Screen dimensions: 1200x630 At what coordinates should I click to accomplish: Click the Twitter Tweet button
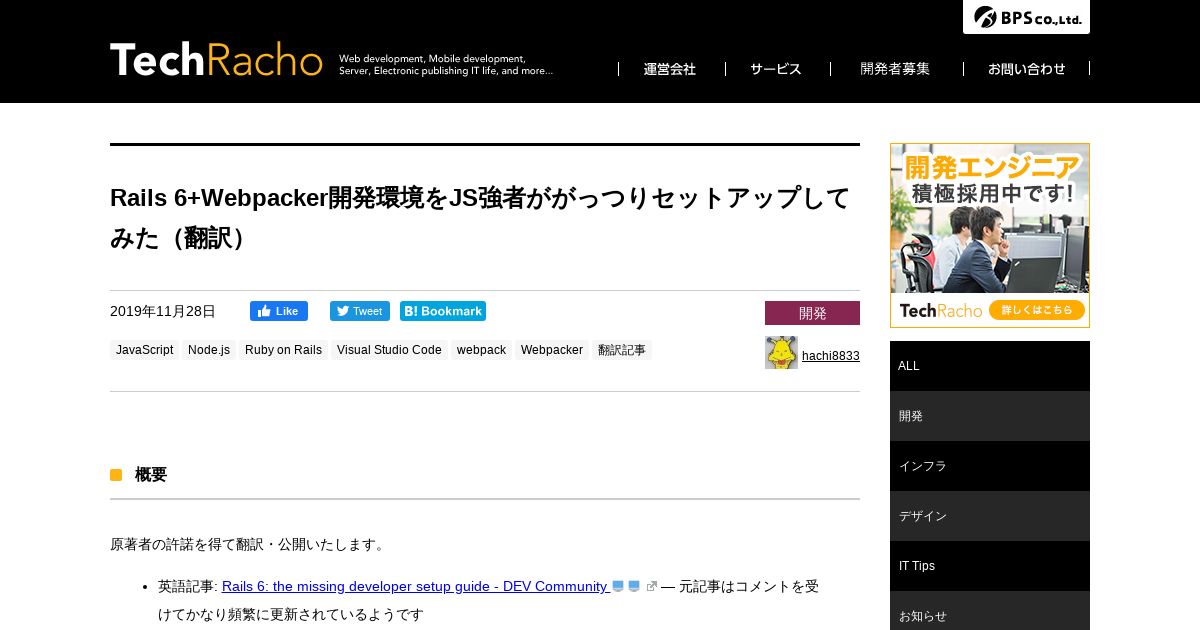[360, 311]
